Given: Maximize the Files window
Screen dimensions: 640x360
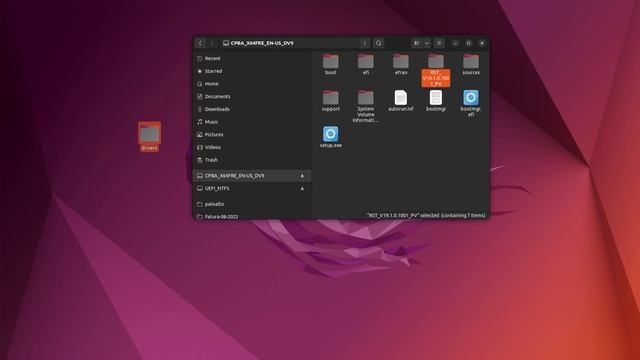Looking at the screenshot, I should [468, 43].
